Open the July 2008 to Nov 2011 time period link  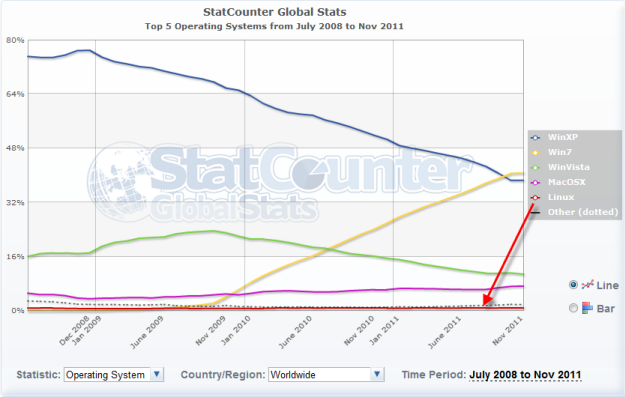525,375
